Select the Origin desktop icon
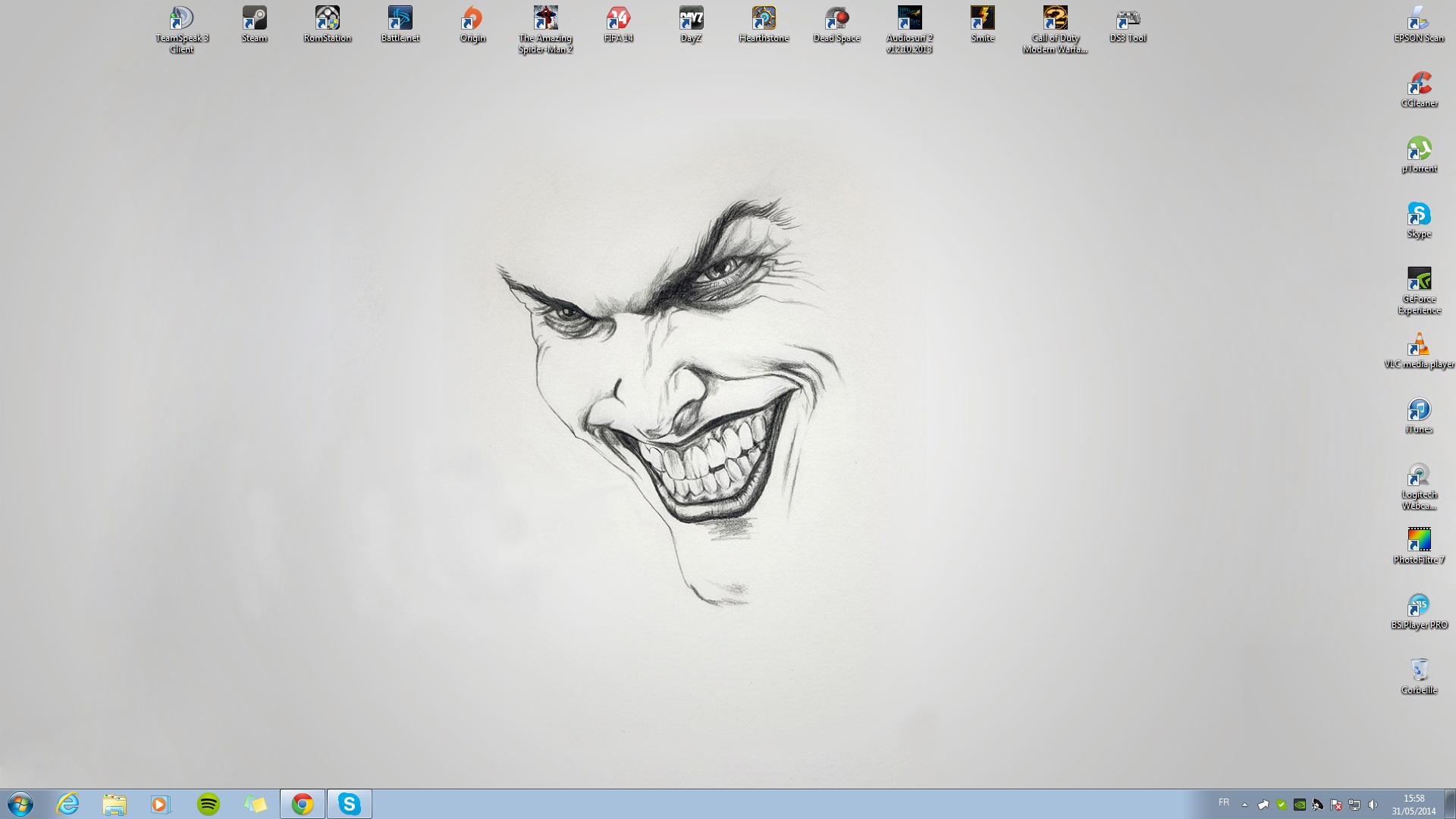 click(472, 24)
